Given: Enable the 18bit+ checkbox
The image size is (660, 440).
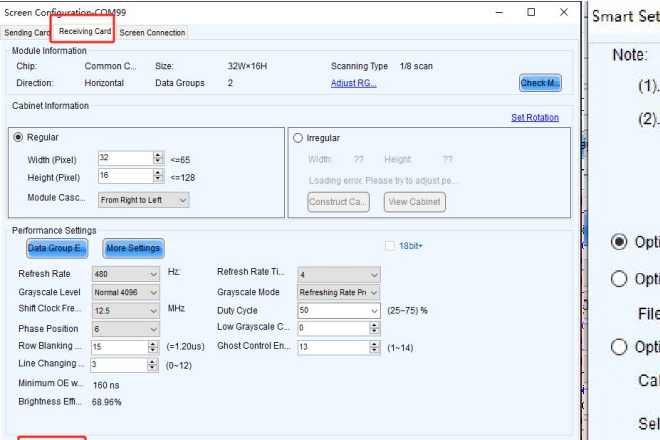Looking at the screenshot, I should [x=390, y=246].
